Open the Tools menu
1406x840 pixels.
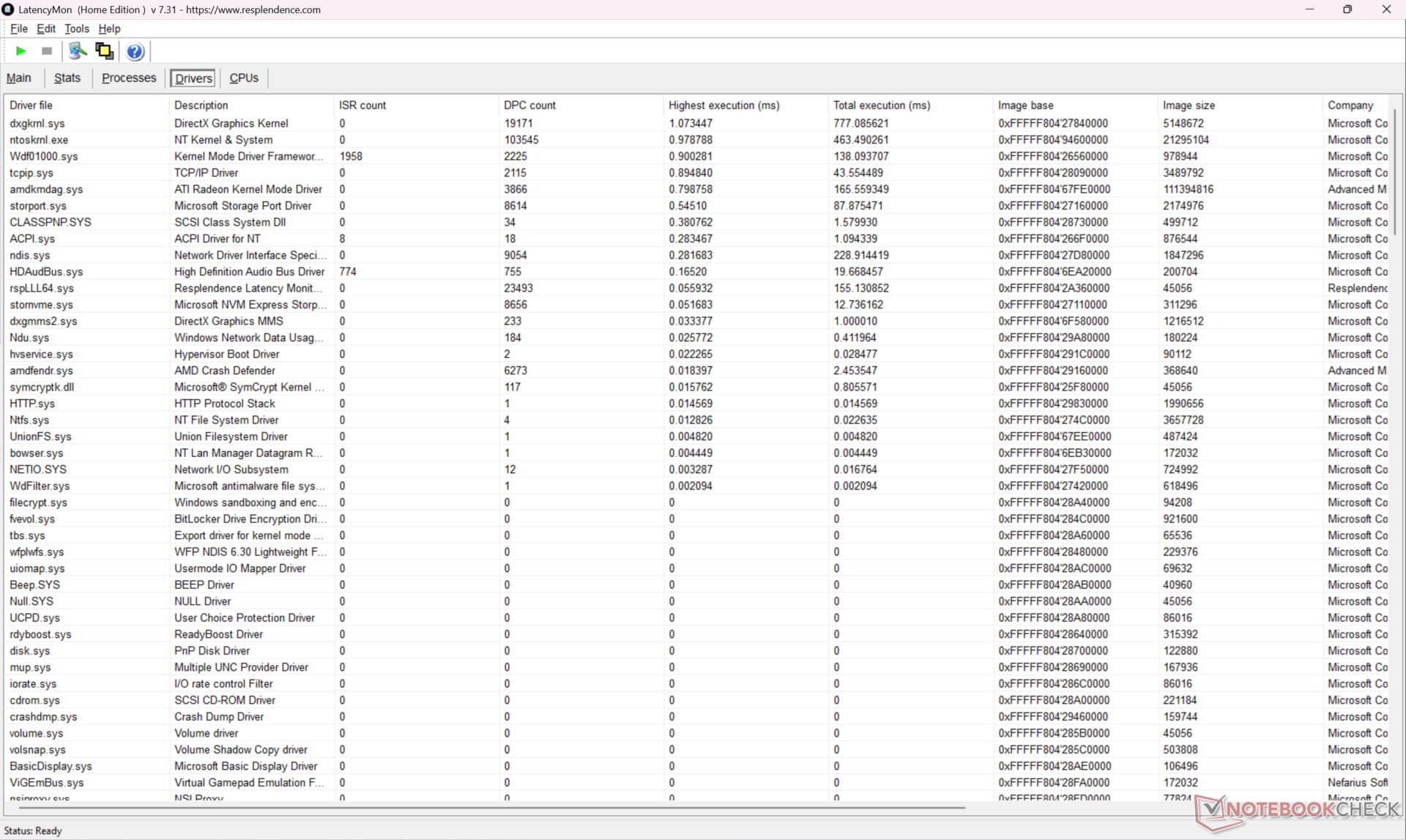(x=76, y=29)
